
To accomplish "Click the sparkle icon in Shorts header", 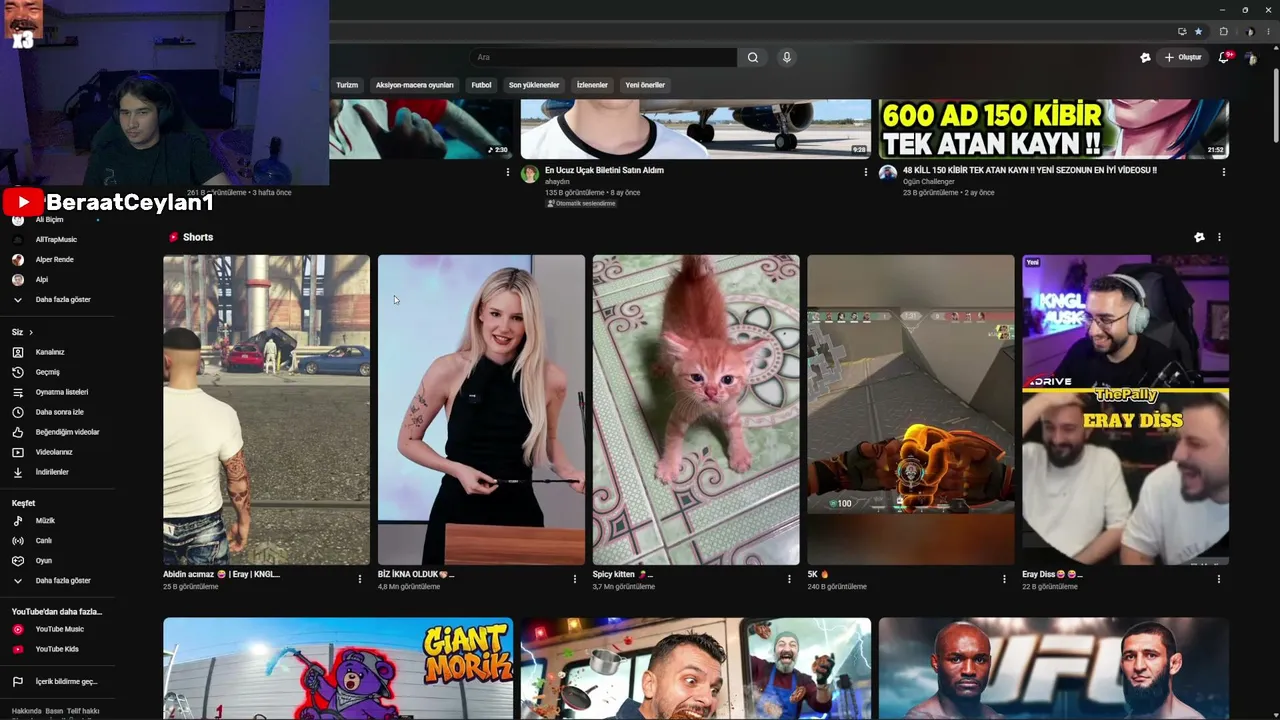I will [x=1199, y=237].
